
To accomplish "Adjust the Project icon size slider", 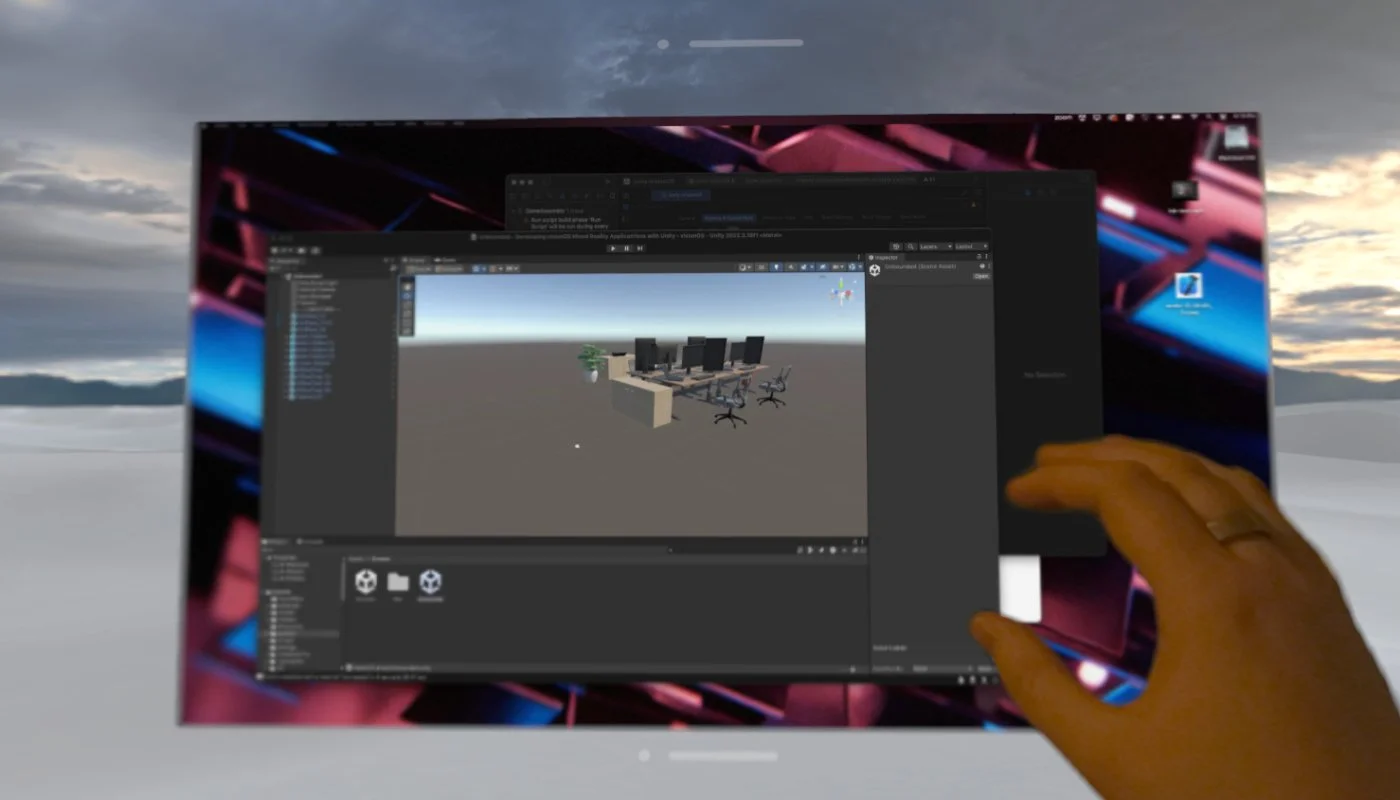I will [x=852, y=669].
